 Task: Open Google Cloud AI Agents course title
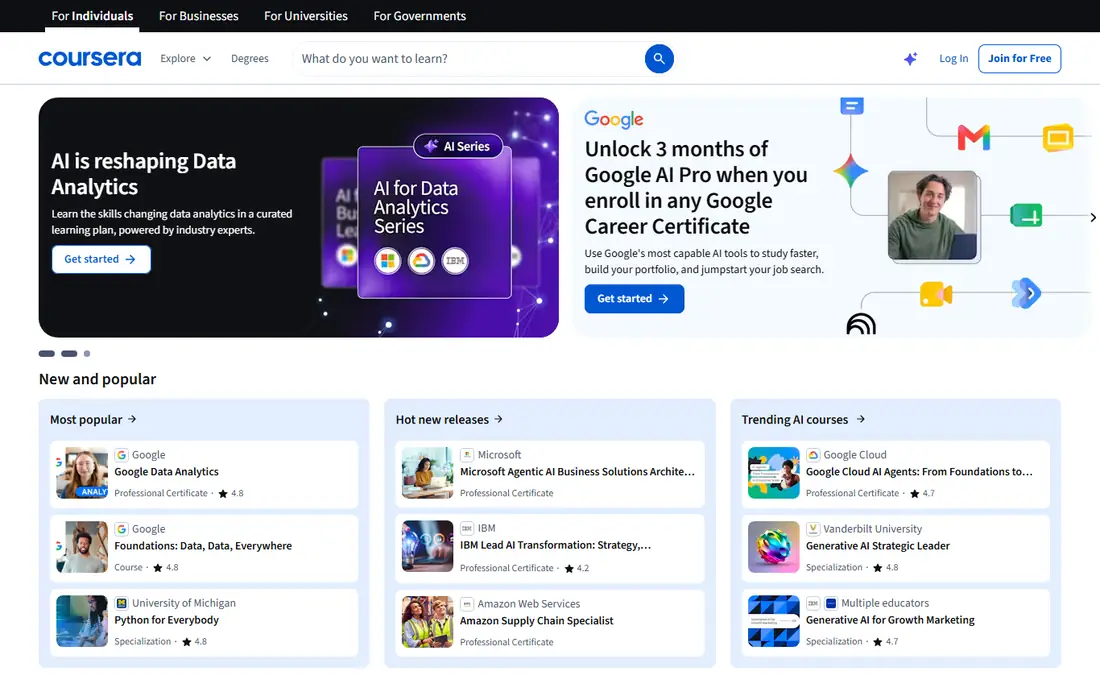(919, 472)
